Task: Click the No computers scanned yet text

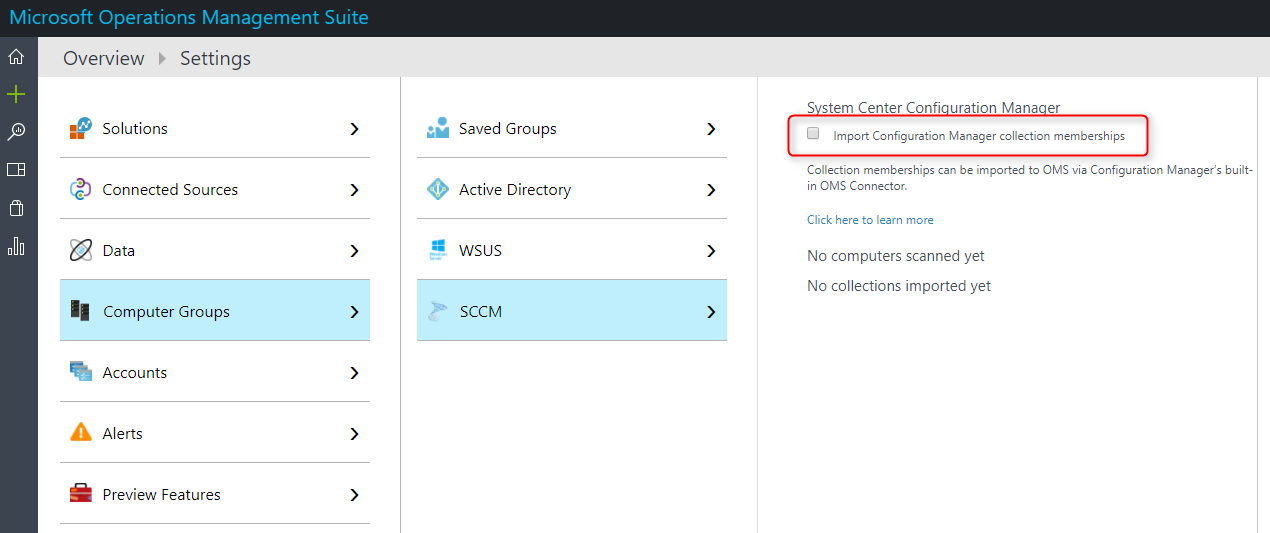Action: click(896, 256)
